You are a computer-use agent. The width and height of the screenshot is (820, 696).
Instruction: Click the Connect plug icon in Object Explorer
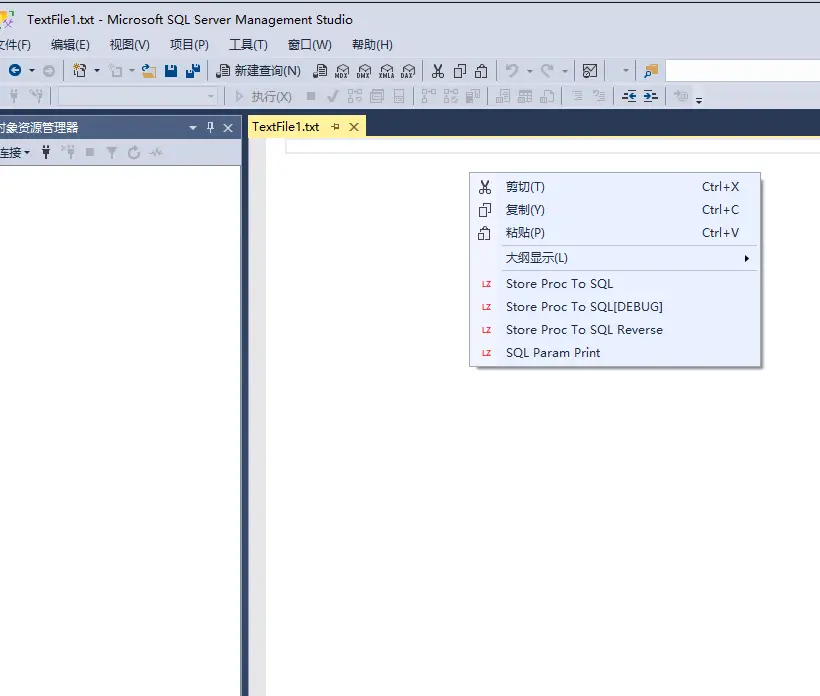(46, 152)
